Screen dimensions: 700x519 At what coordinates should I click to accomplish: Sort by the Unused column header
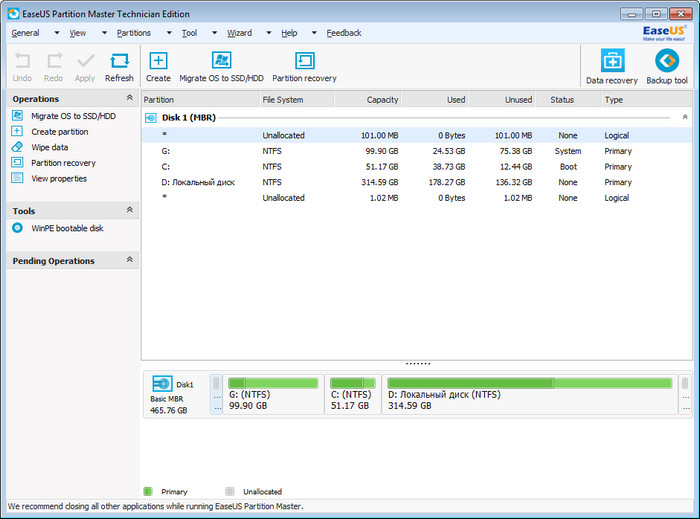502,100
